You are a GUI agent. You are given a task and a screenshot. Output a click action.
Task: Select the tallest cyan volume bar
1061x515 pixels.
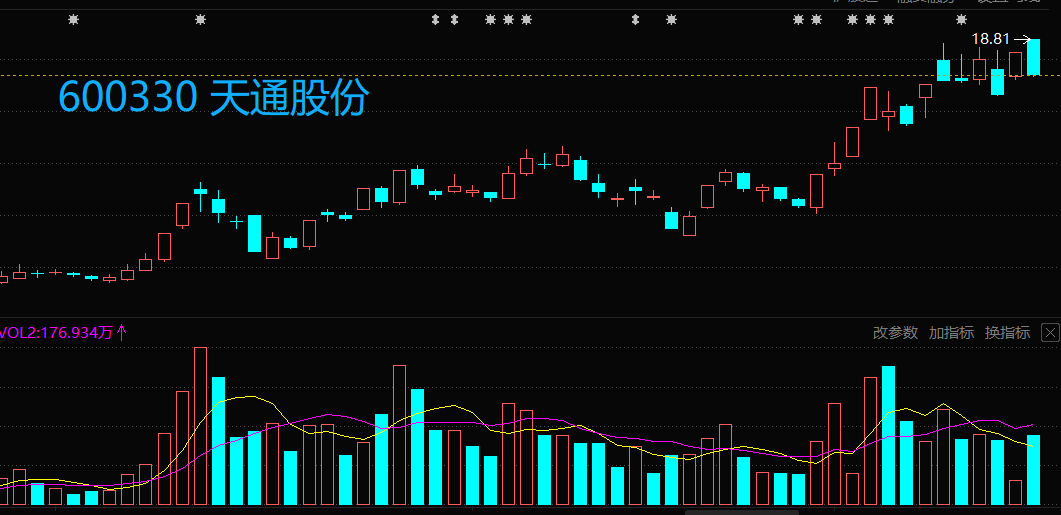888,436
